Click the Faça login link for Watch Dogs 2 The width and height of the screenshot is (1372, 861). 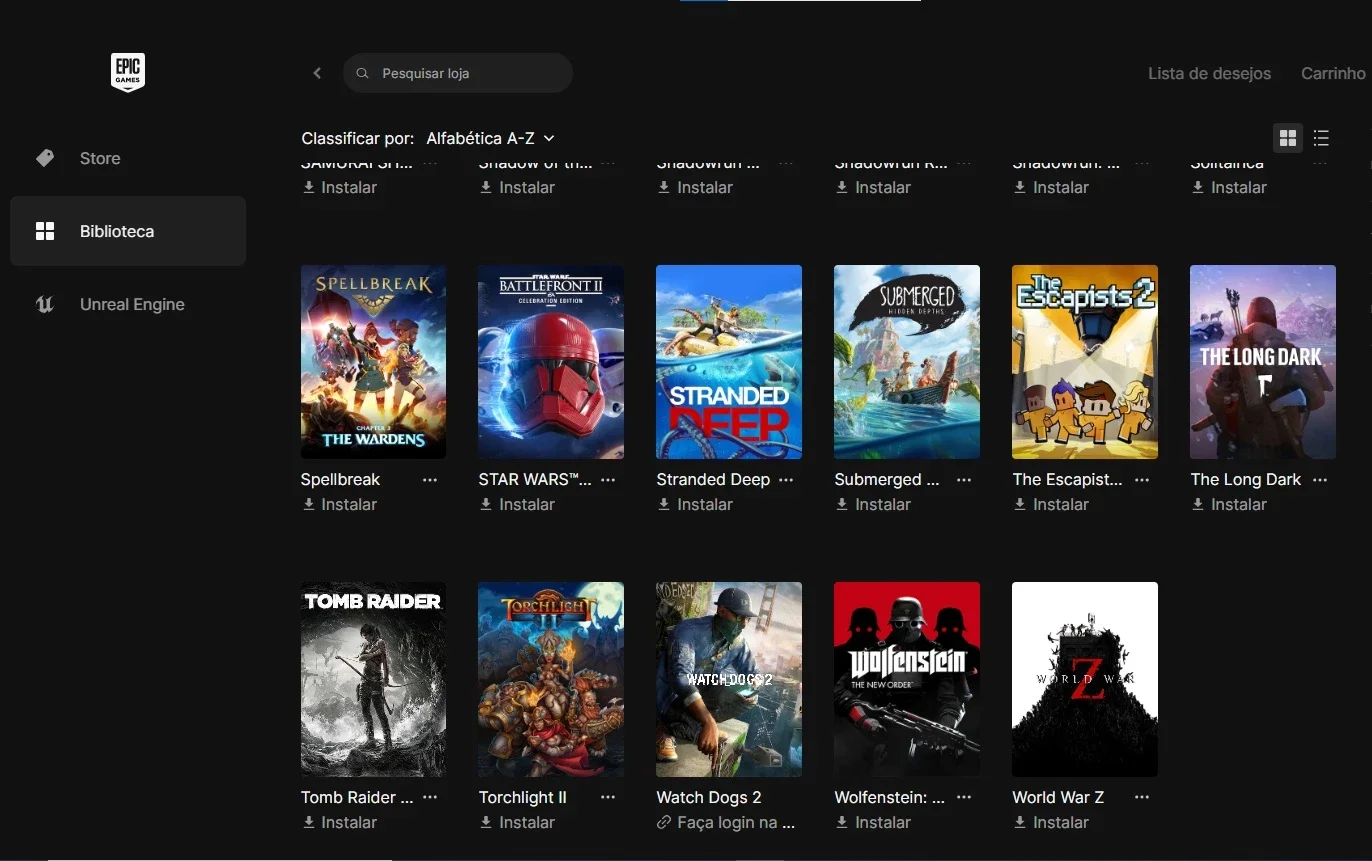click(727, 822)
